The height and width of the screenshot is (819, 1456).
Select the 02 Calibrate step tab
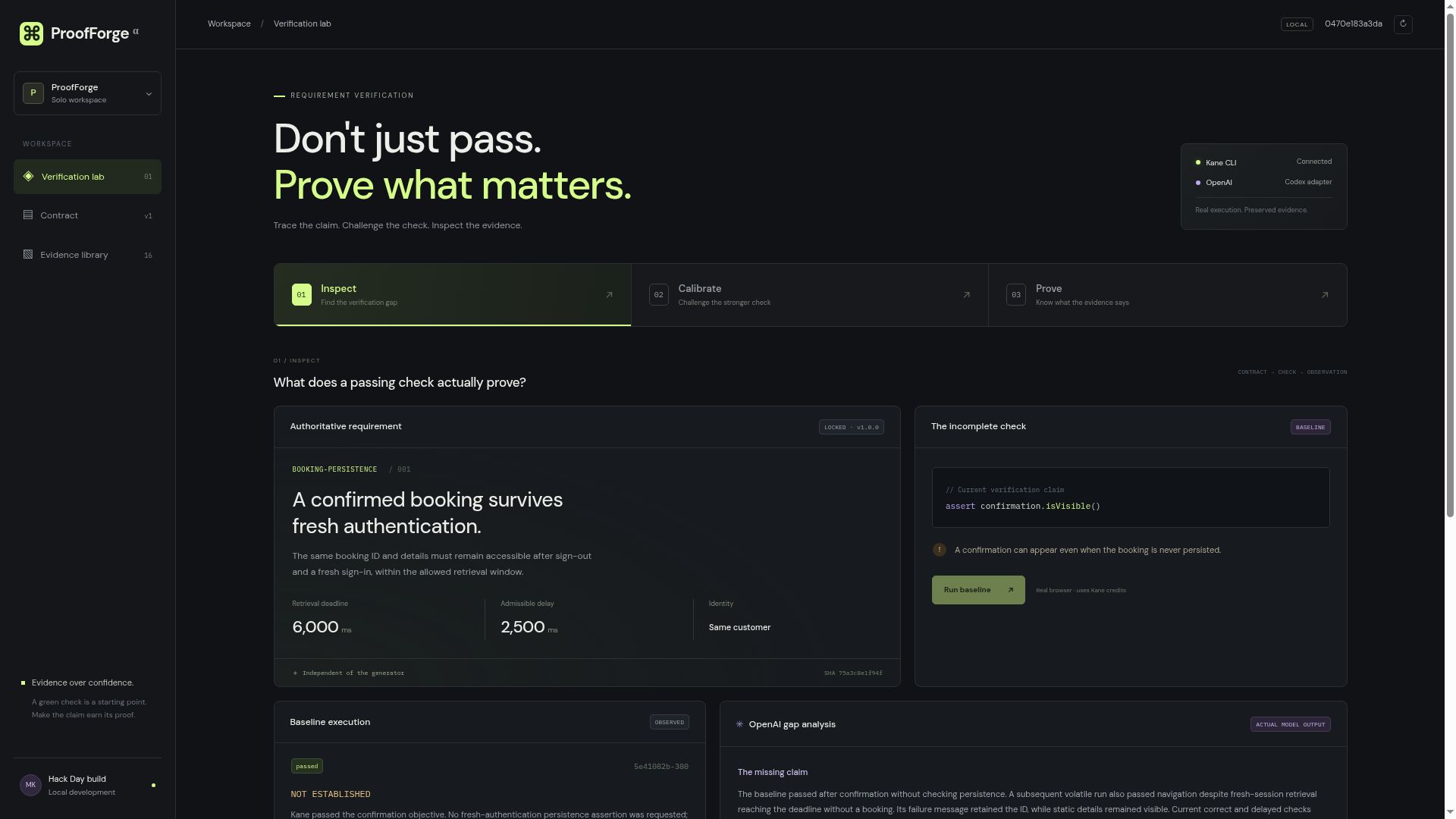[810, 295]
